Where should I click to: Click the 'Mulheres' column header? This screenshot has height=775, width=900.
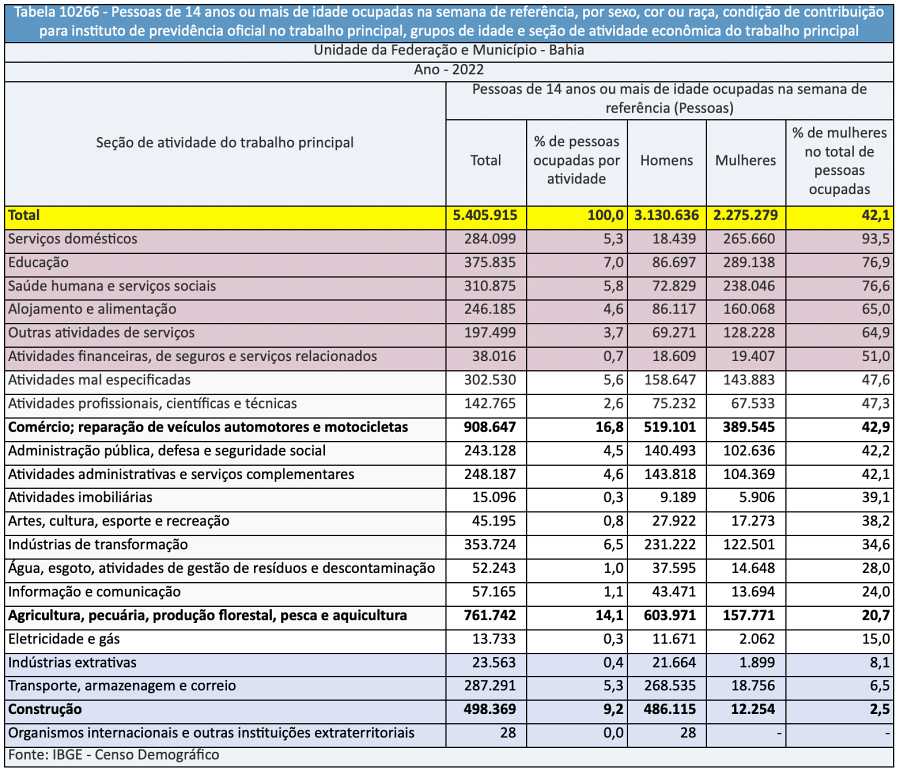coord(745,161)
